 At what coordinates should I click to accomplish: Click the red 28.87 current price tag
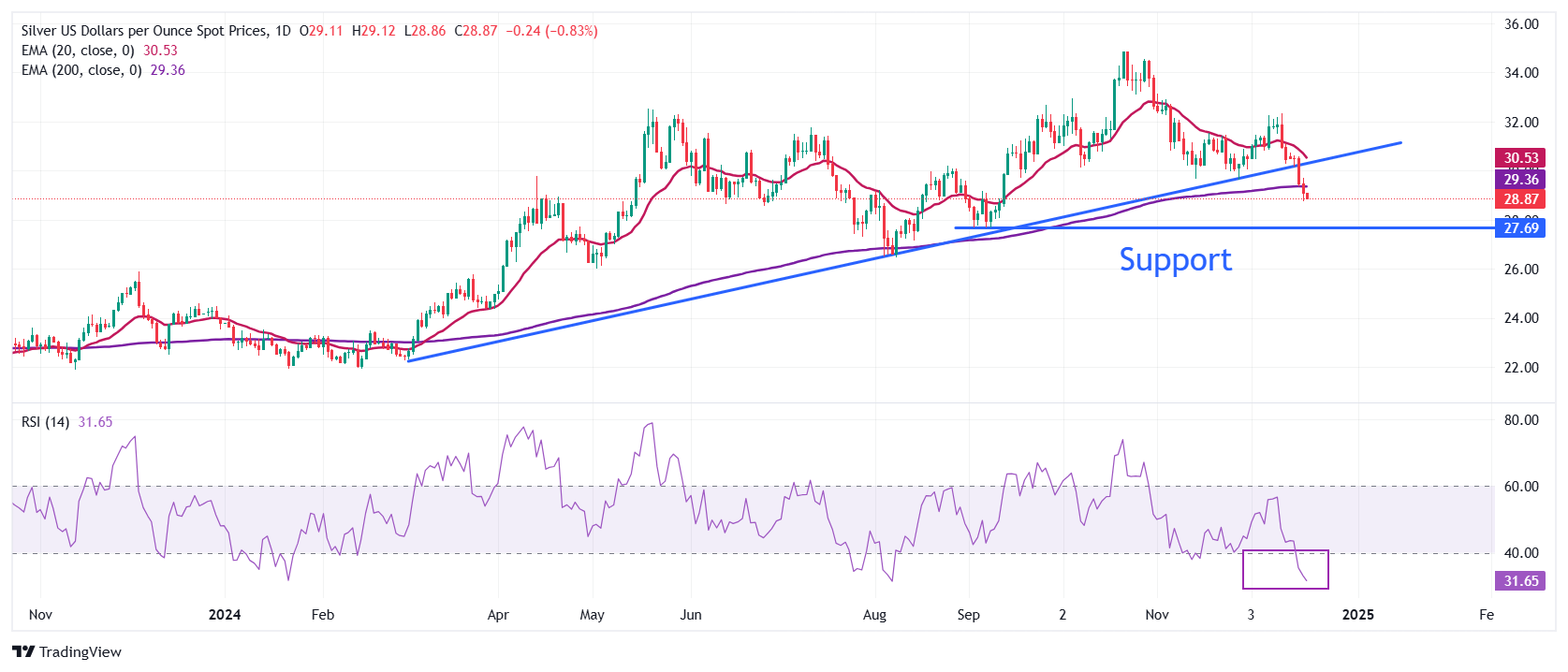(x=1520, y=199)
